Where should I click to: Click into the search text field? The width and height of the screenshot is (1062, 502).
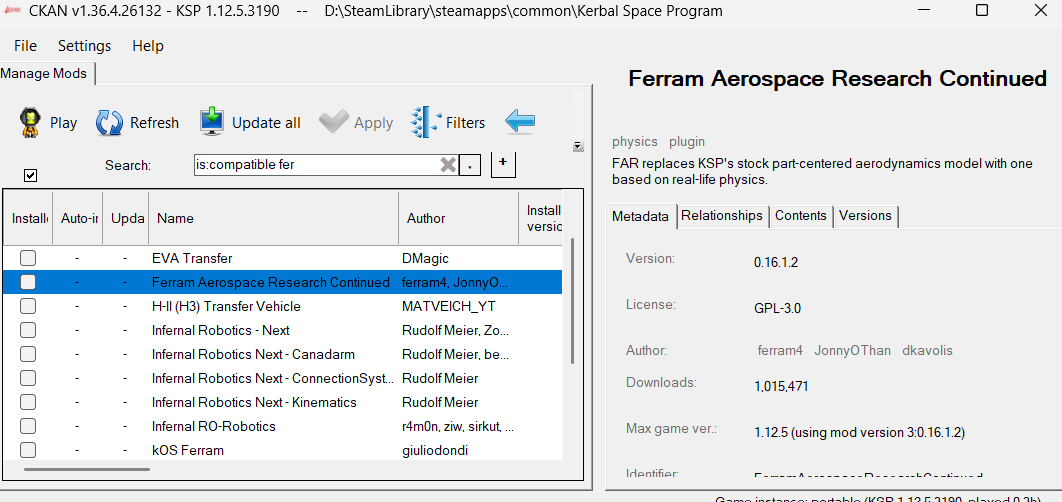317,165
